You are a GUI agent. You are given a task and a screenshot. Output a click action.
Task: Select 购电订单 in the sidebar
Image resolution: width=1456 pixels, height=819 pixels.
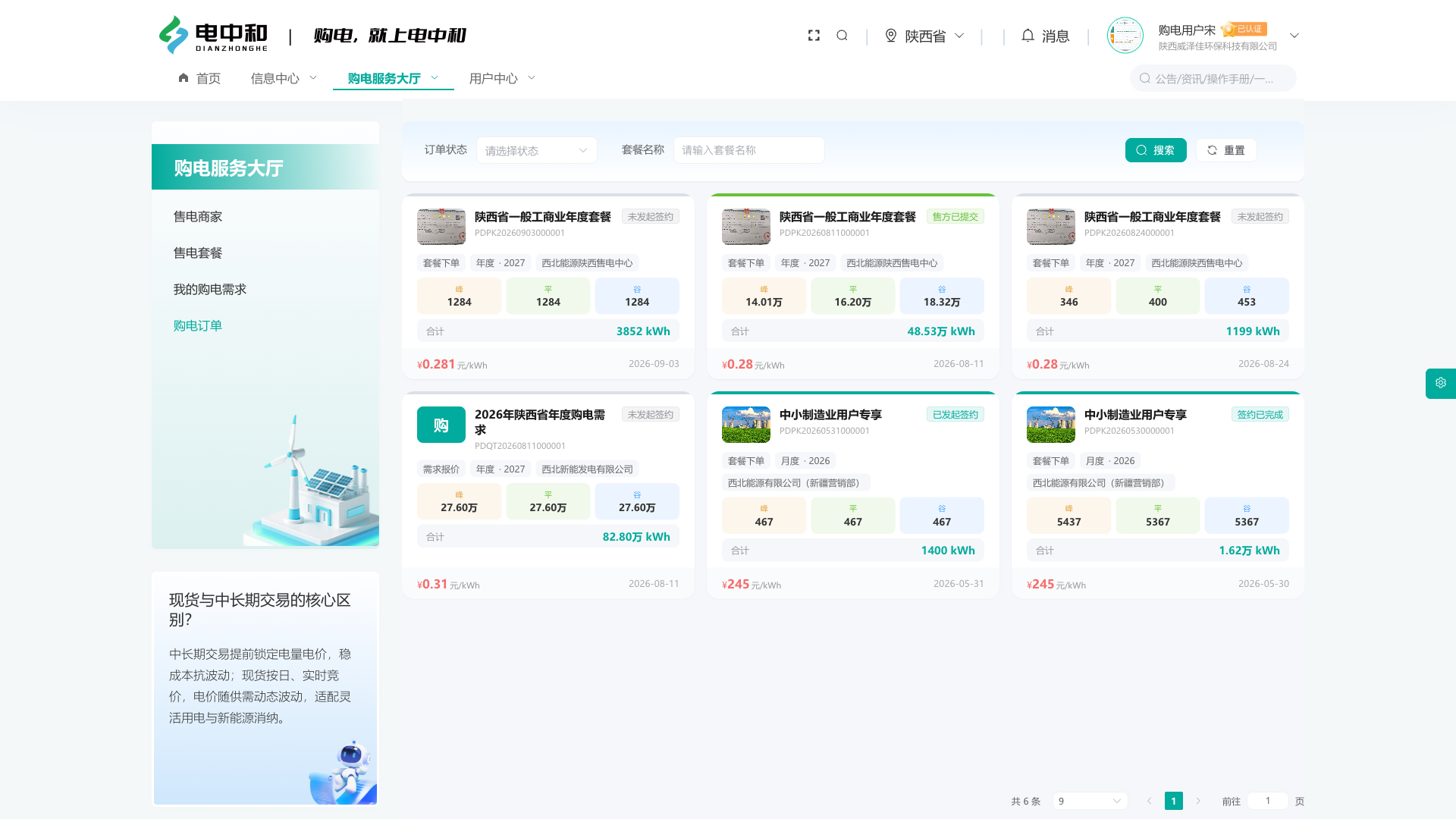(198, 326)
